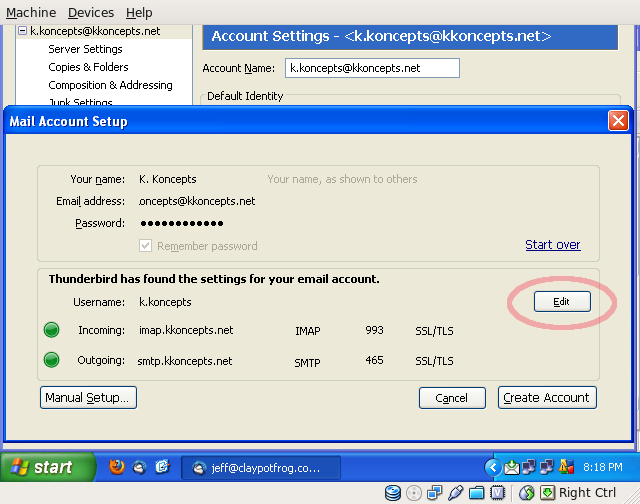This screenshot has width=640, height=504.
Task: Click the Password field in setup
Action: click(182, 223)
